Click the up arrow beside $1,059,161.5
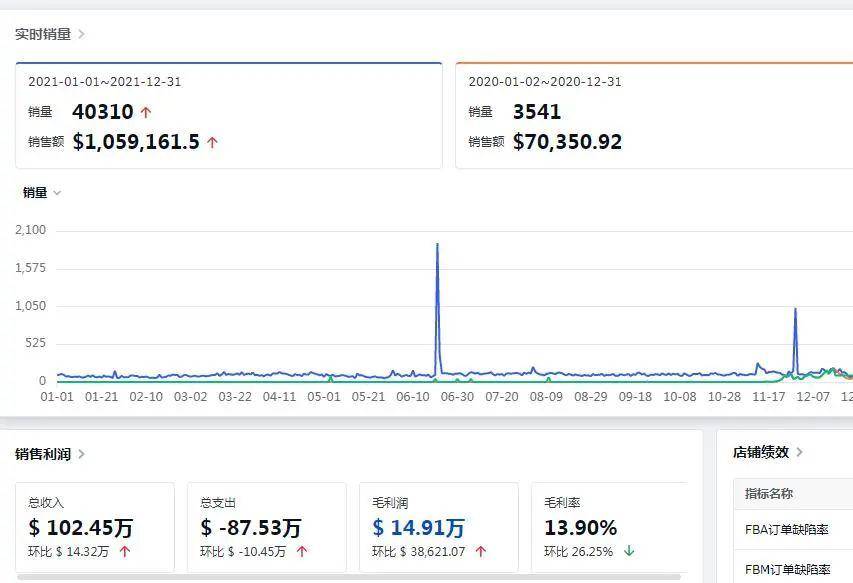This screenshot has height=583, width=853. pyautogui.click(x=212, y=142)
